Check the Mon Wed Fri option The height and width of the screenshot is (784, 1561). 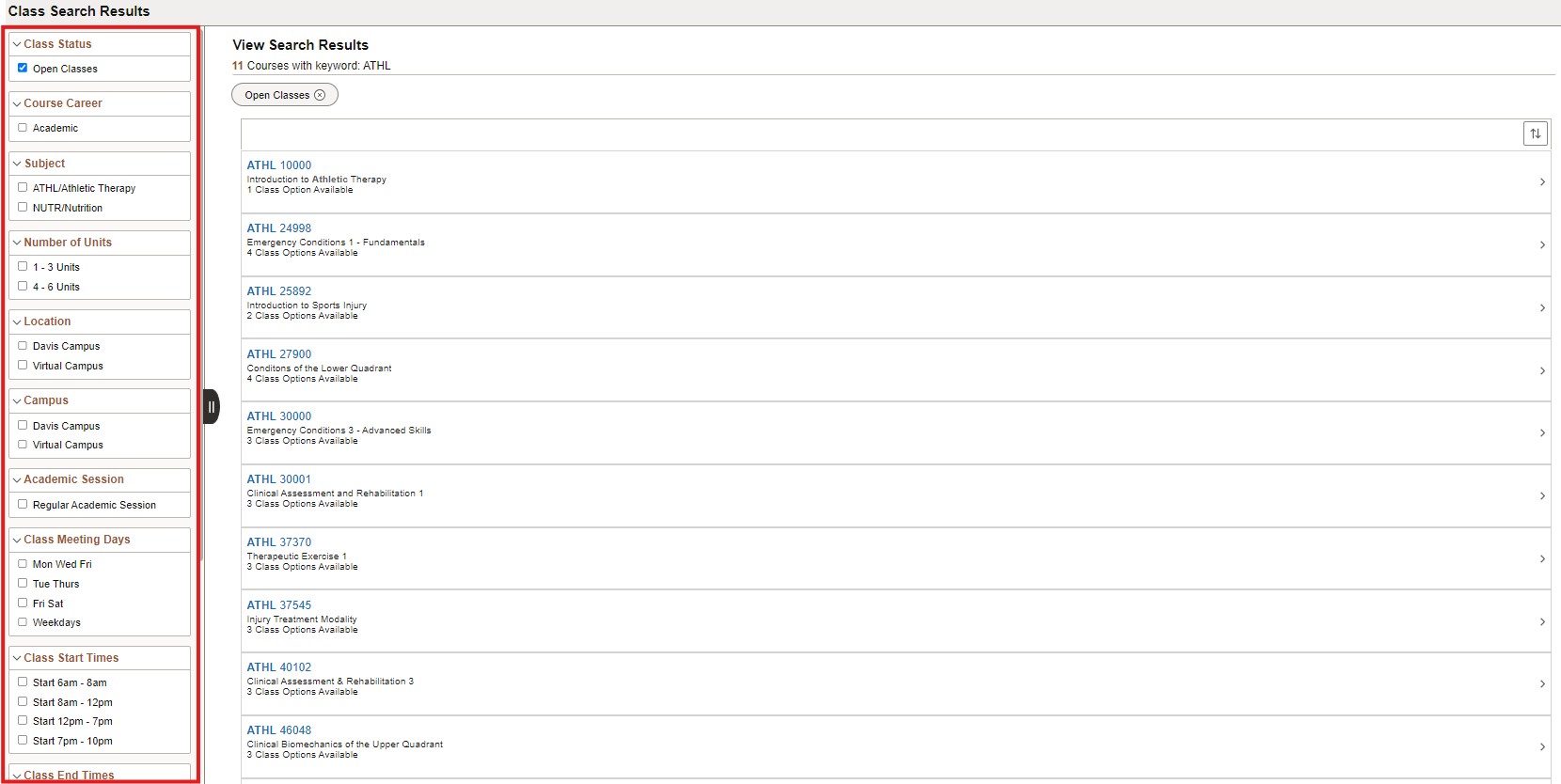[23, 564]
